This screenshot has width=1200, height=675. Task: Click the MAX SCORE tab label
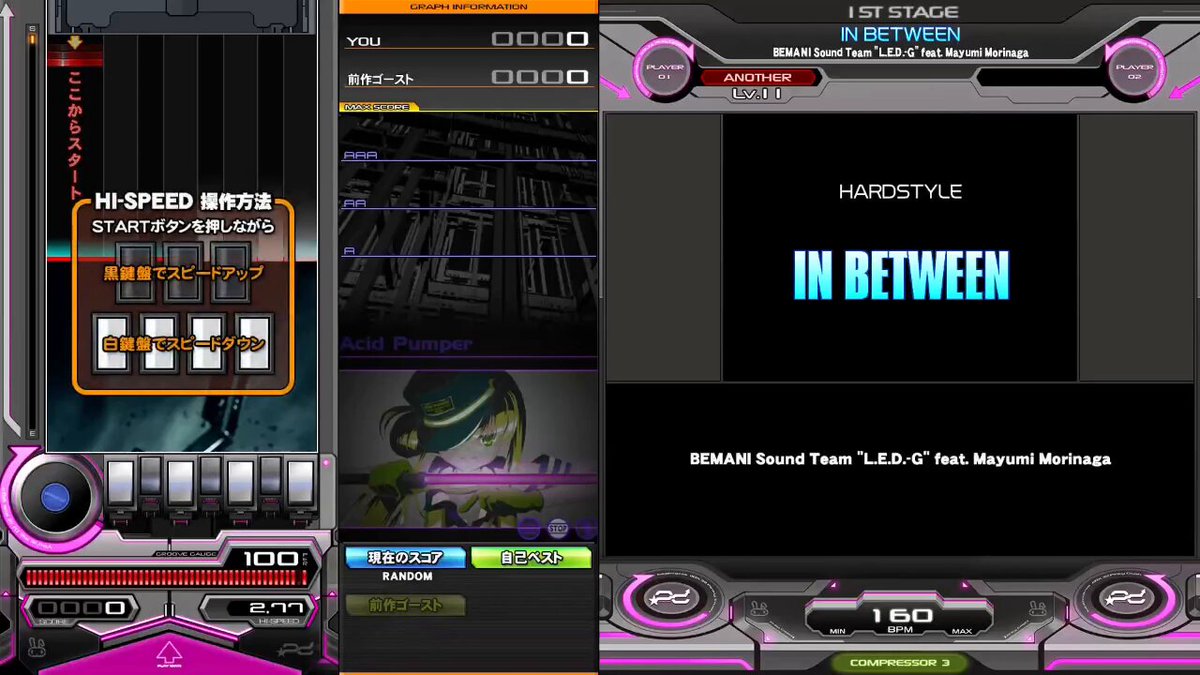[x=379, y=106]
